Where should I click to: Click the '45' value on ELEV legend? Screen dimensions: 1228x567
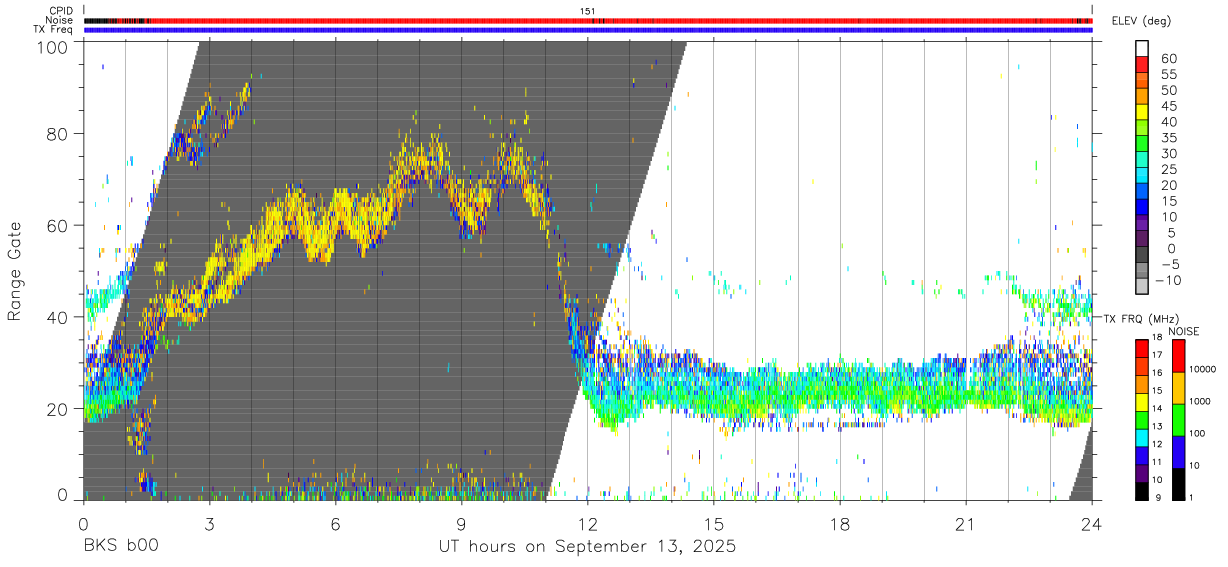(1167, 106)
